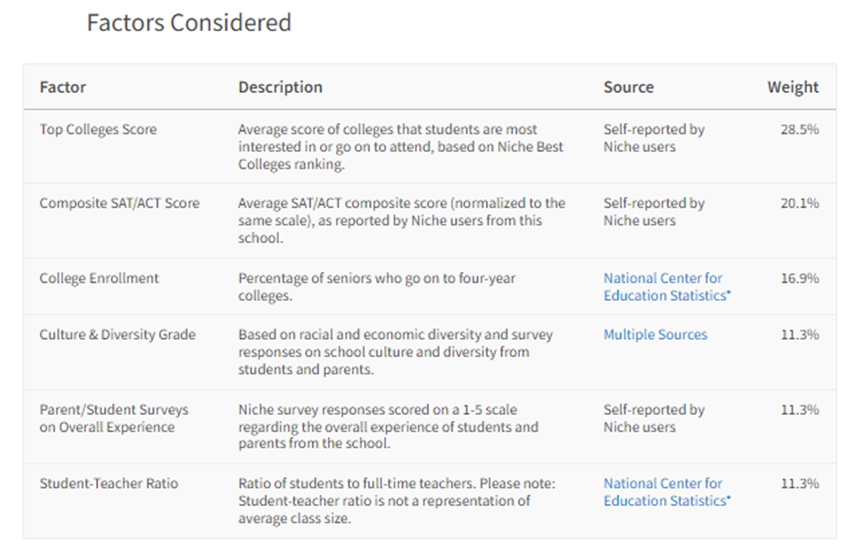Click the Top Colleges Score description text
This screenshot has width=864, height=558.
[x=401, y=147]
